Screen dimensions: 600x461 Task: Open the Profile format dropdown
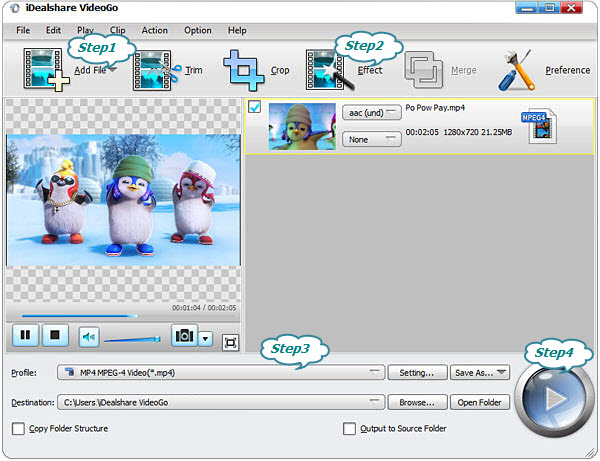coord(221,372)
